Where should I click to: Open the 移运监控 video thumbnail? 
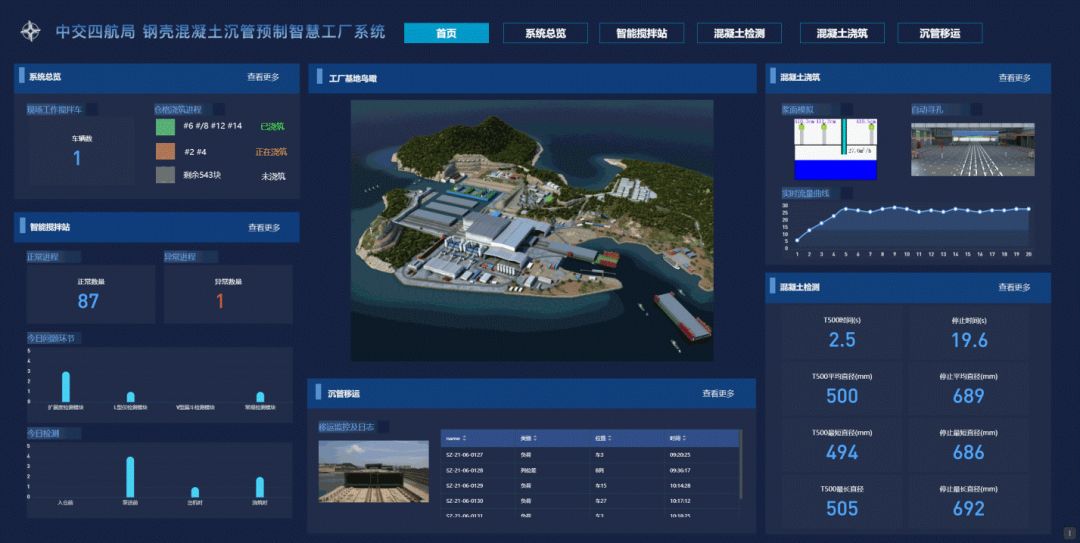coord(373,471)
